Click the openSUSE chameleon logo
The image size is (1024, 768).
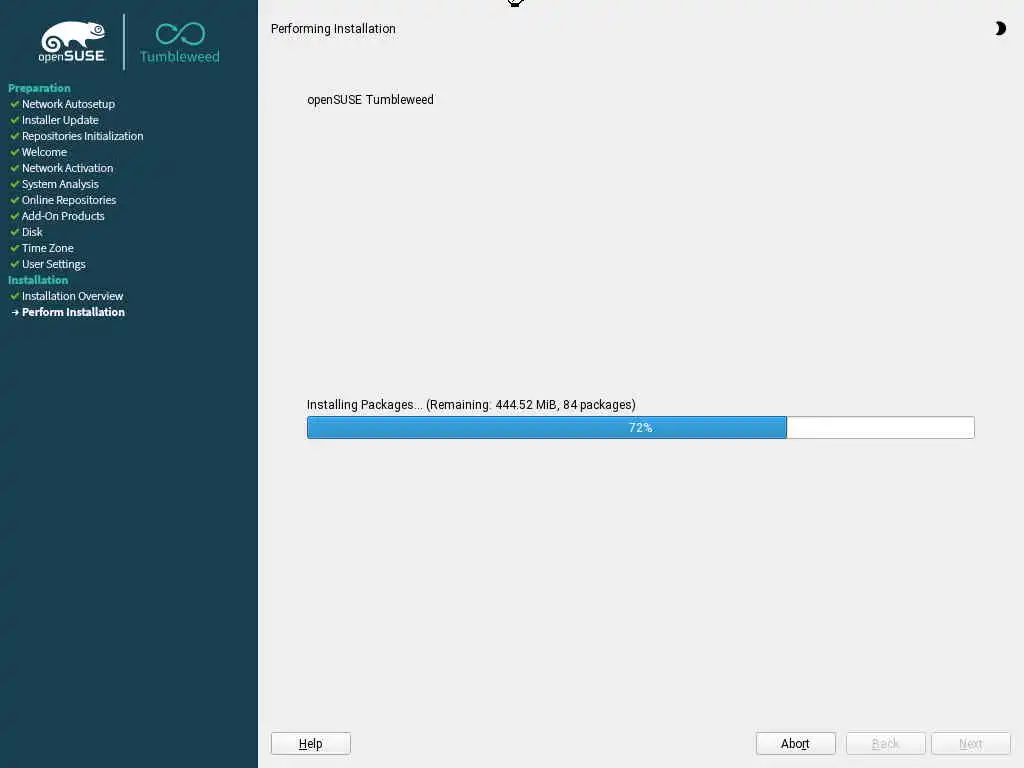72,42
